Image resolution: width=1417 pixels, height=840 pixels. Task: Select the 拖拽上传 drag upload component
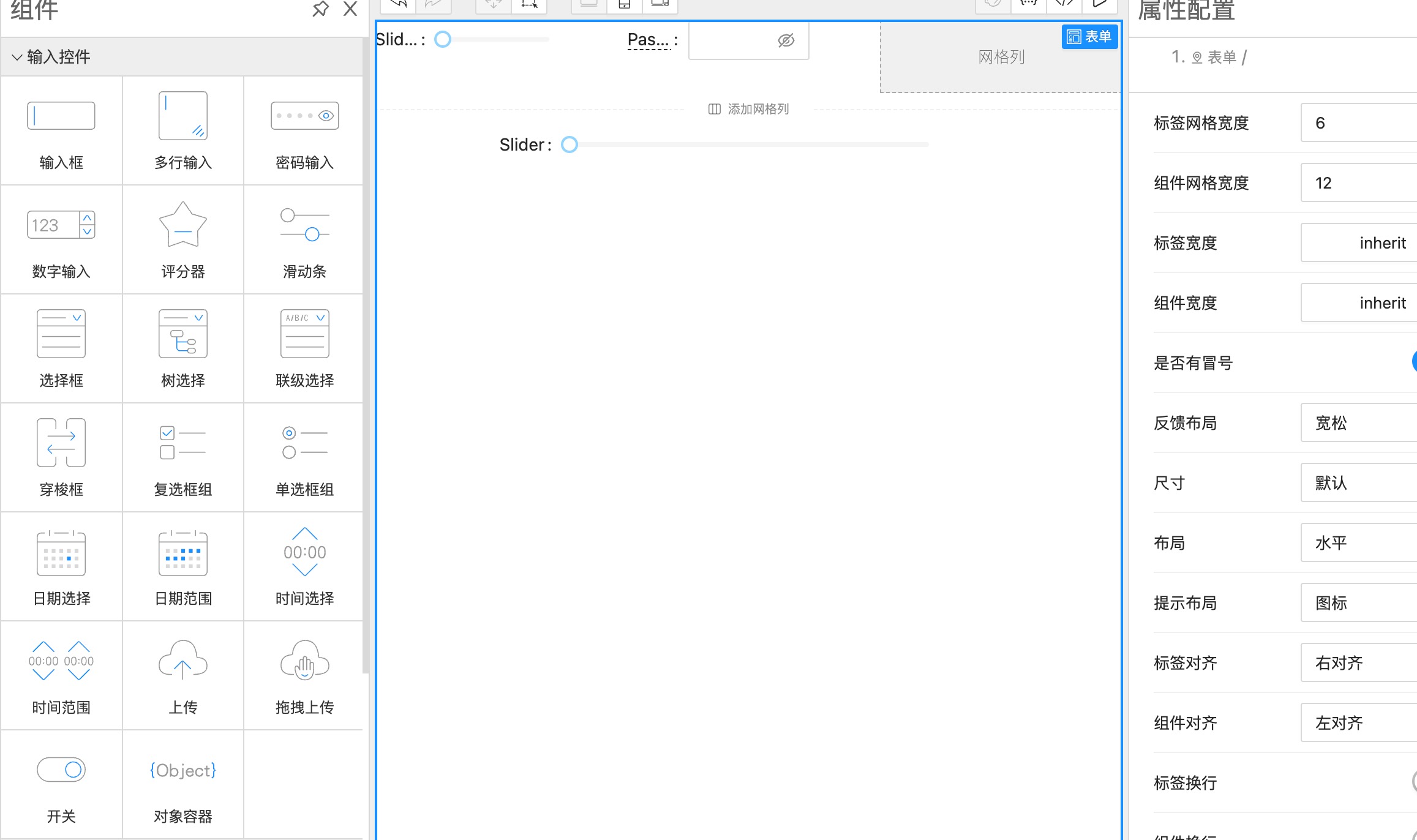(x=304, y=675)
